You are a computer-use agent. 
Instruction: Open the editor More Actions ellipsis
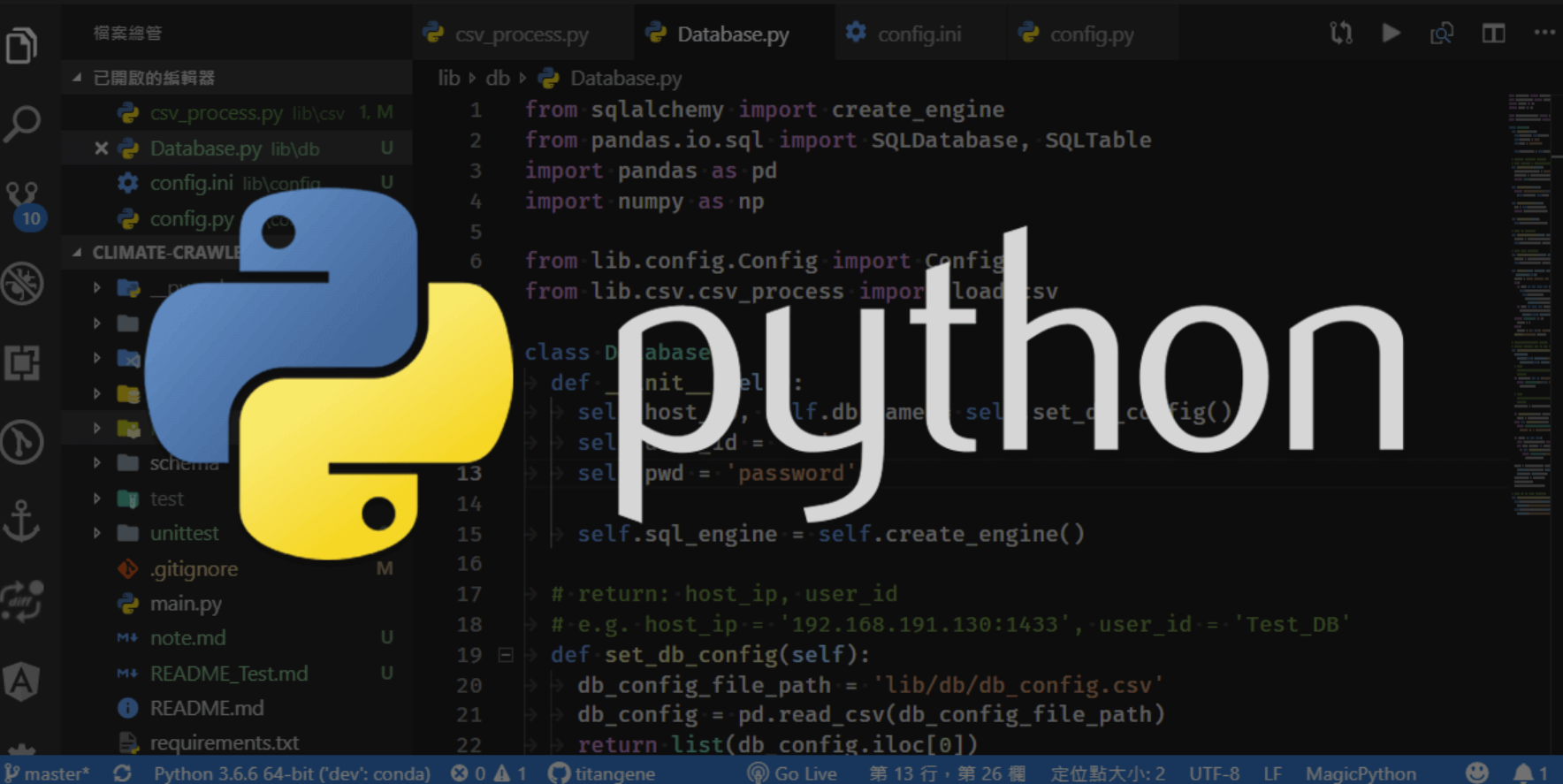point(1544,33)
